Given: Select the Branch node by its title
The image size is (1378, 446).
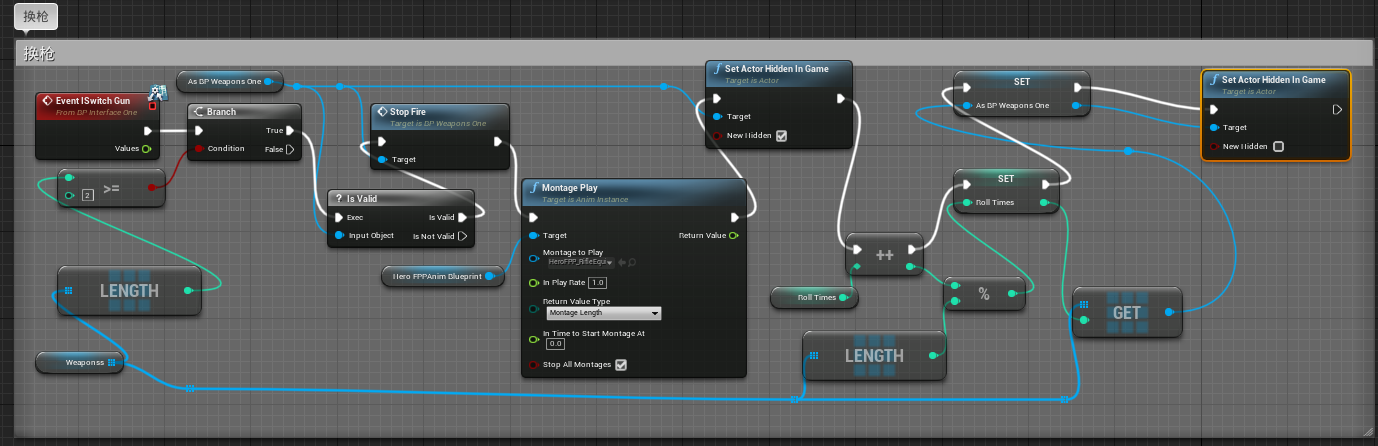Looking at the screenshot, I should pyautogui.click(x=220, y=112).
